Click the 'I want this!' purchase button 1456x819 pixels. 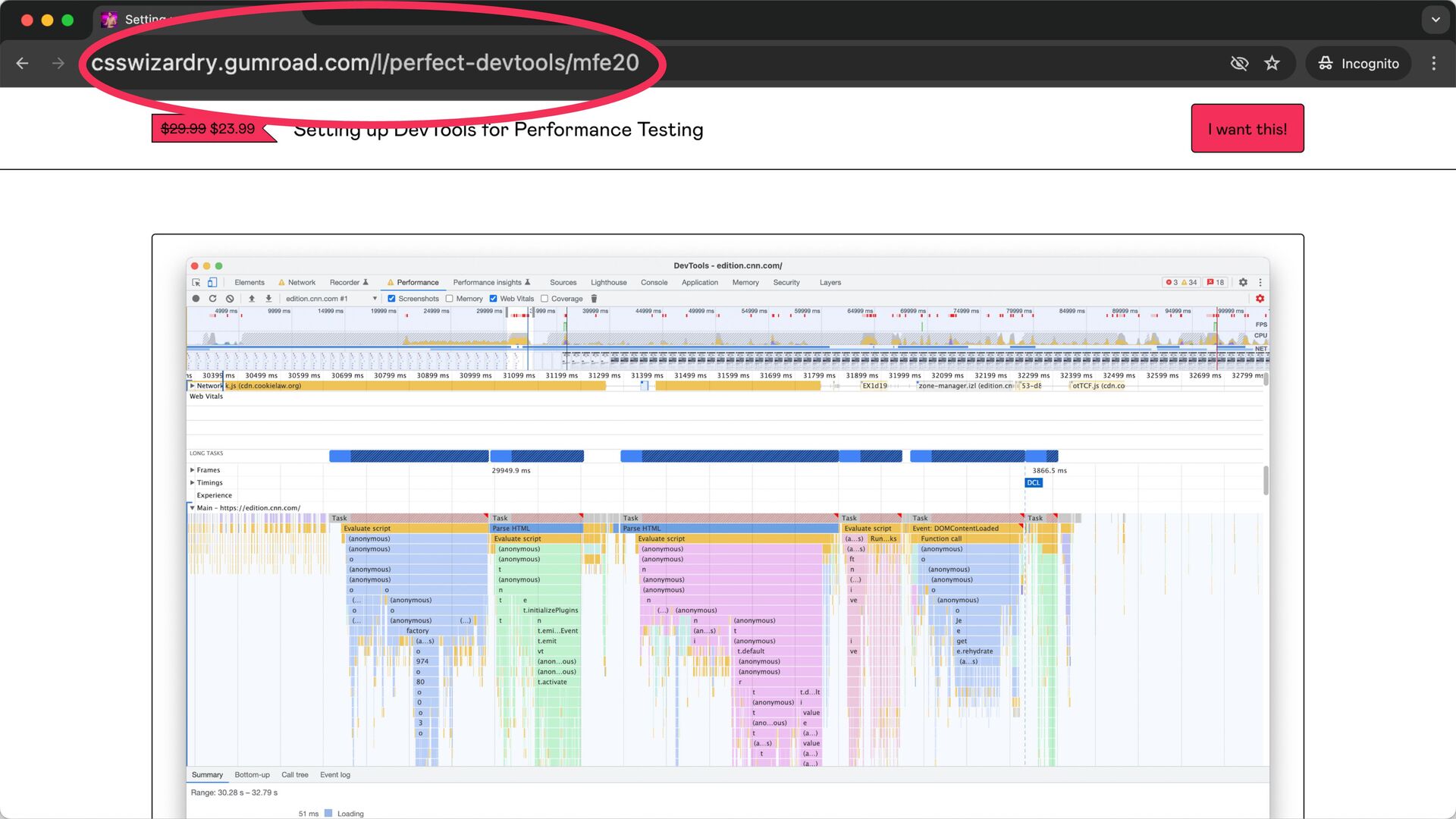(x=1247, y=129)
